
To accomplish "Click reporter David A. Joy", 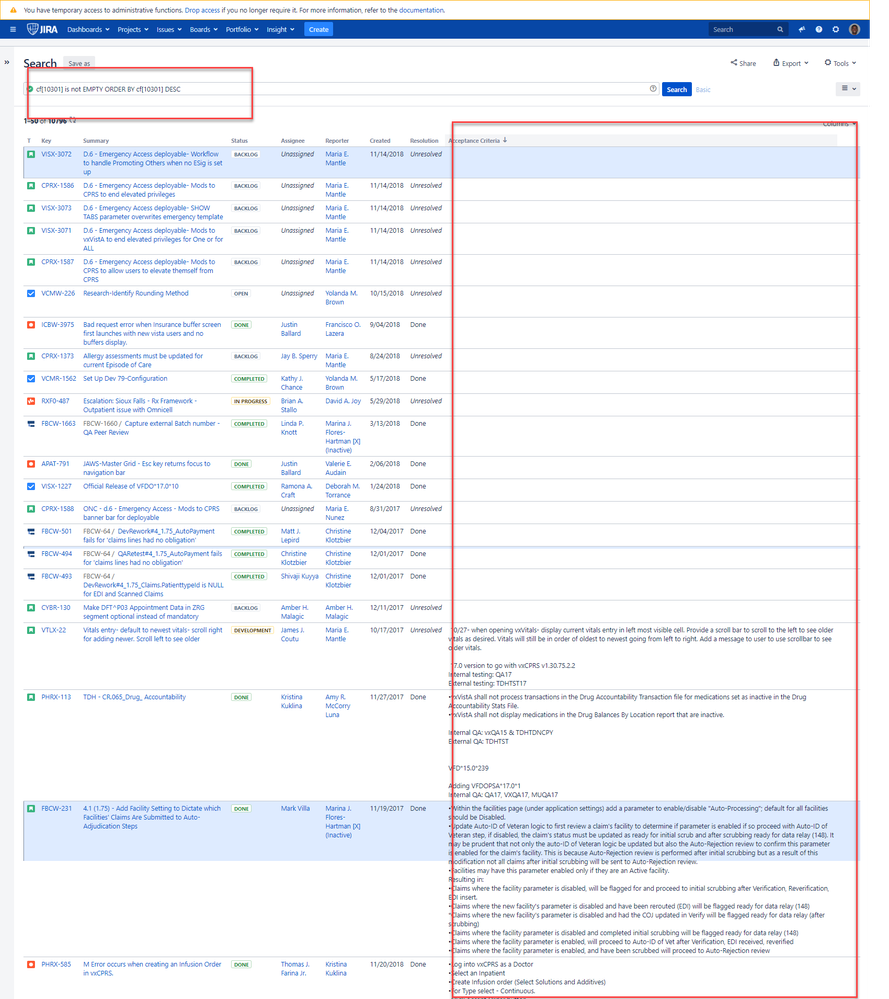I will point(343,401).
